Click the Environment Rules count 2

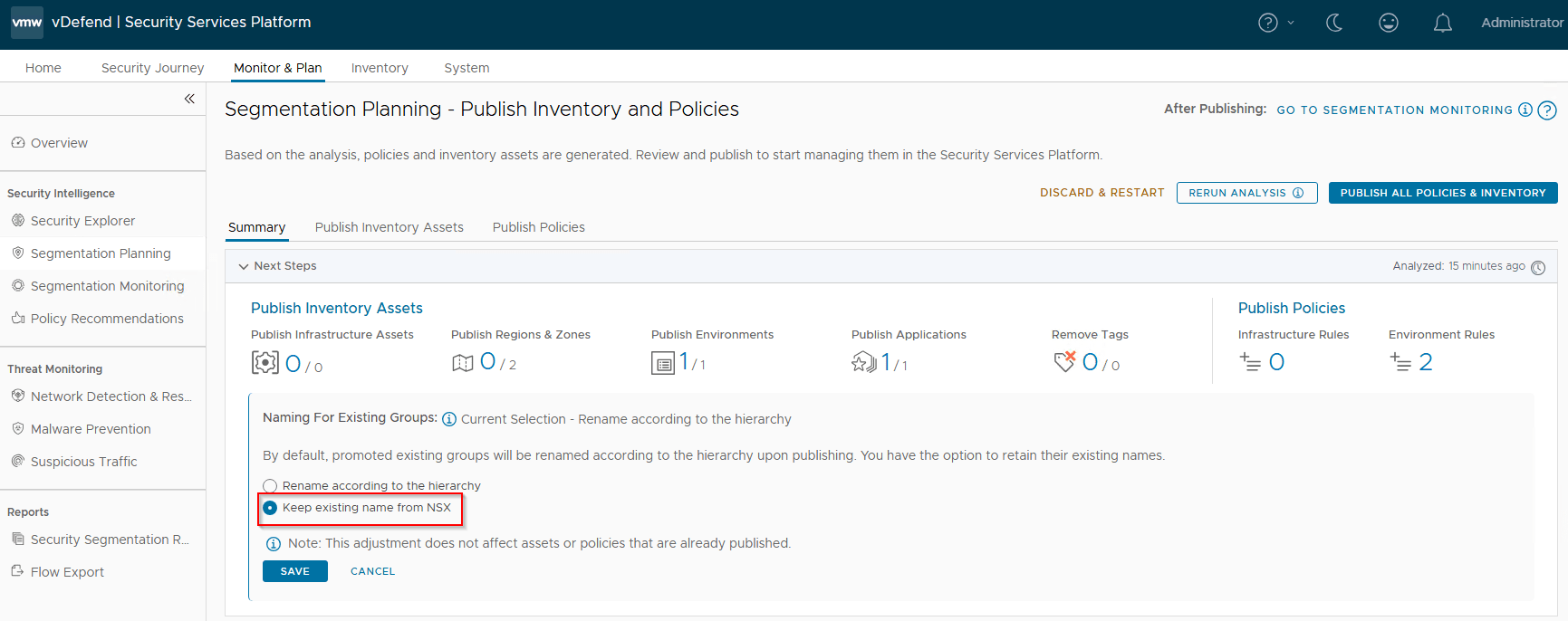(1425, 362)
